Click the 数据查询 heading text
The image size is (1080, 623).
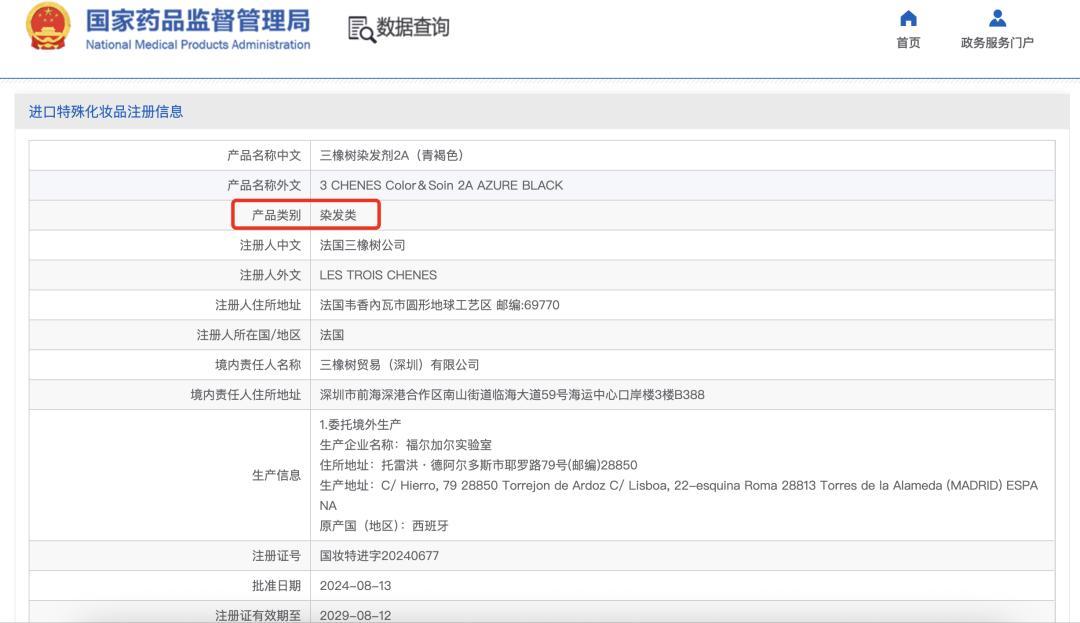(412, 28)
